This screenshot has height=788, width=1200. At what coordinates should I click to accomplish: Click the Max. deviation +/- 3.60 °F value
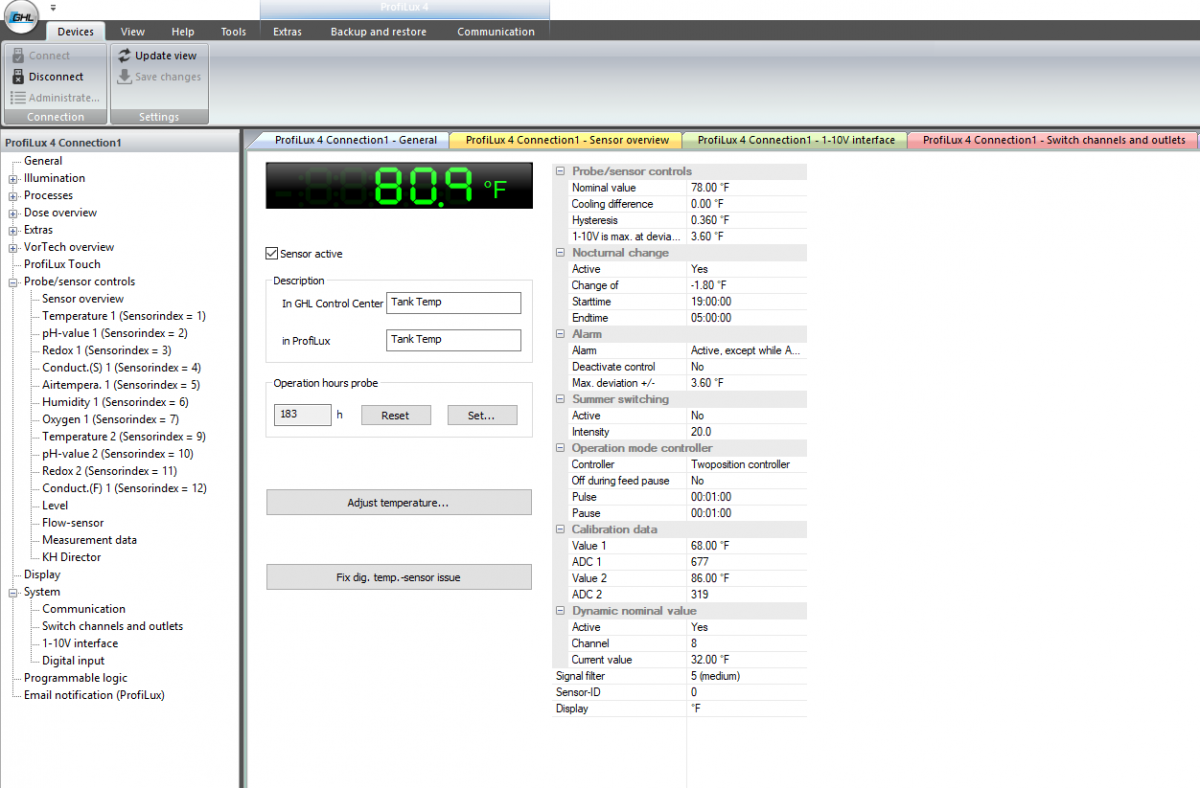coord(747,383)
